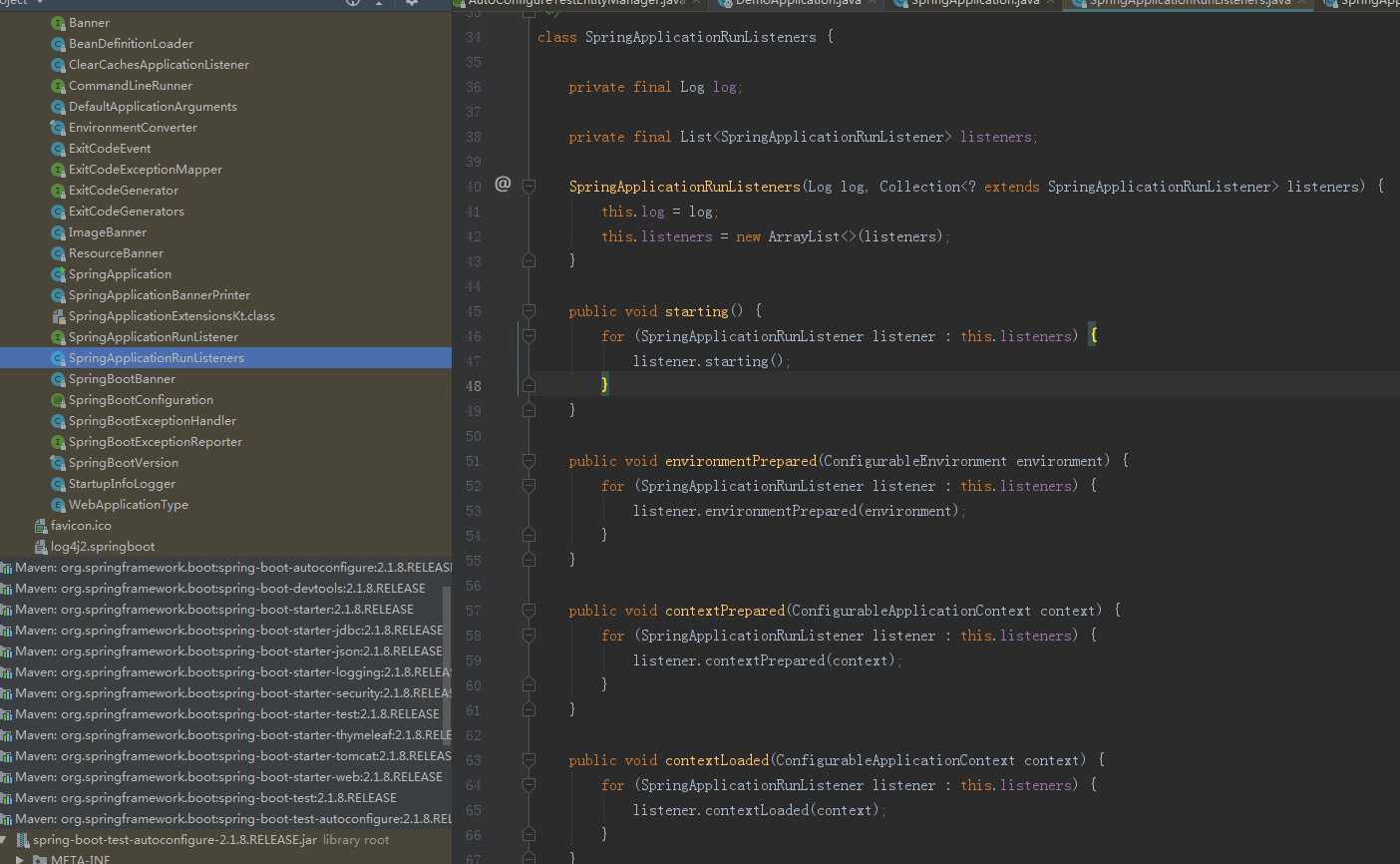Collapse the for loop fold at line 58
1400x864 pixels.
click(529, 636)
